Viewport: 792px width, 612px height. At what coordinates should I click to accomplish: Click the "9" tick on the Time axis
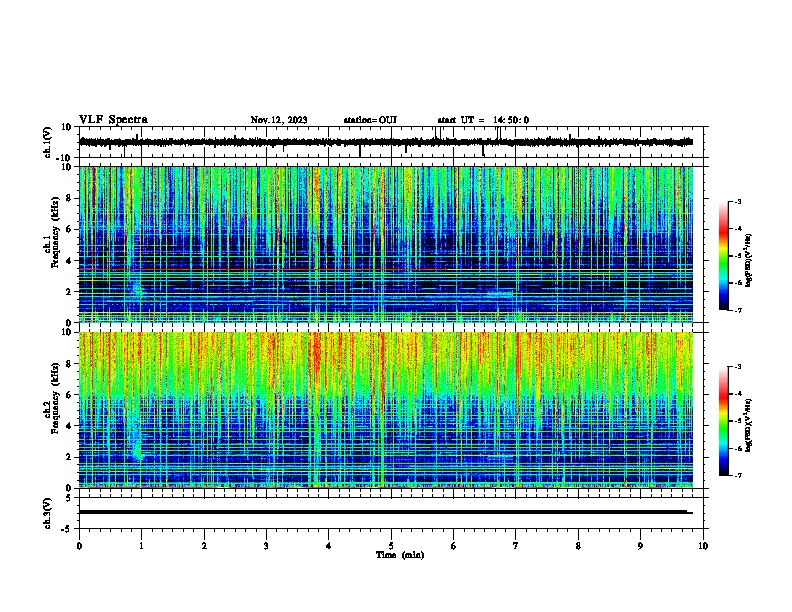pos(640,546)
